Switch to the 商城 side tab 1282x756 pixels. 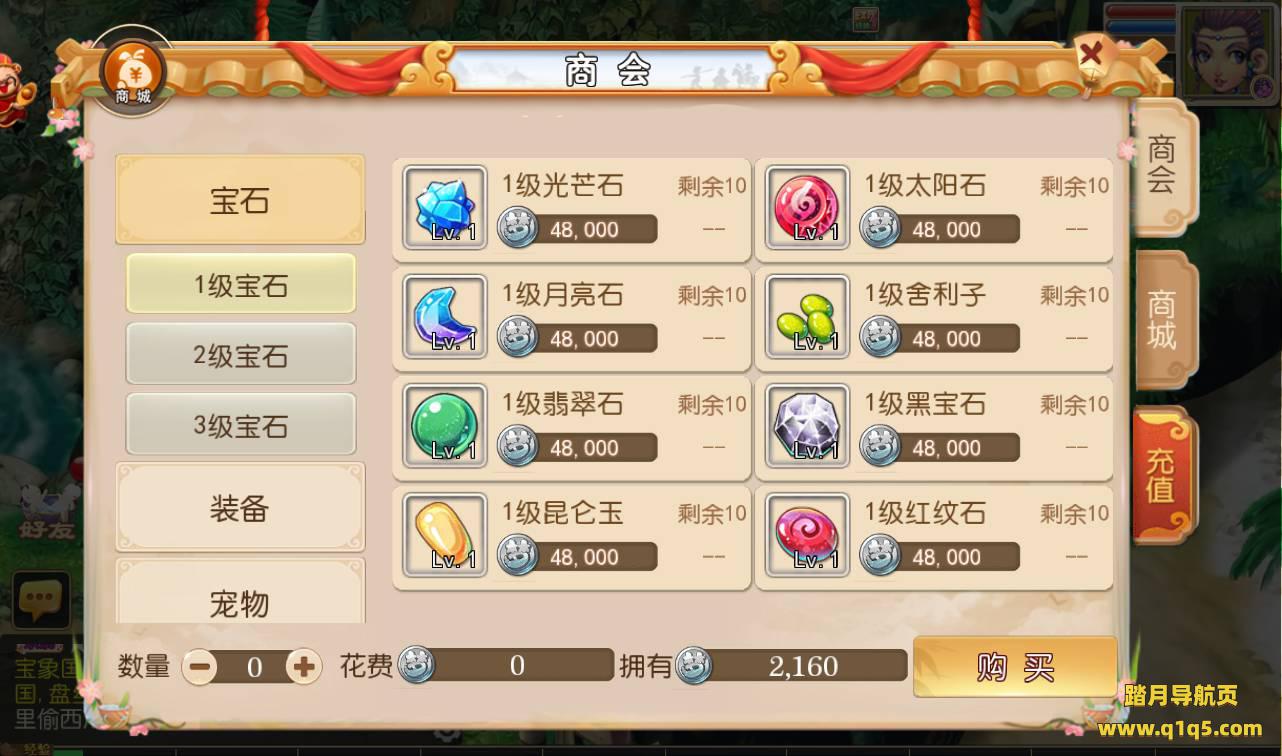(1162, 320)
